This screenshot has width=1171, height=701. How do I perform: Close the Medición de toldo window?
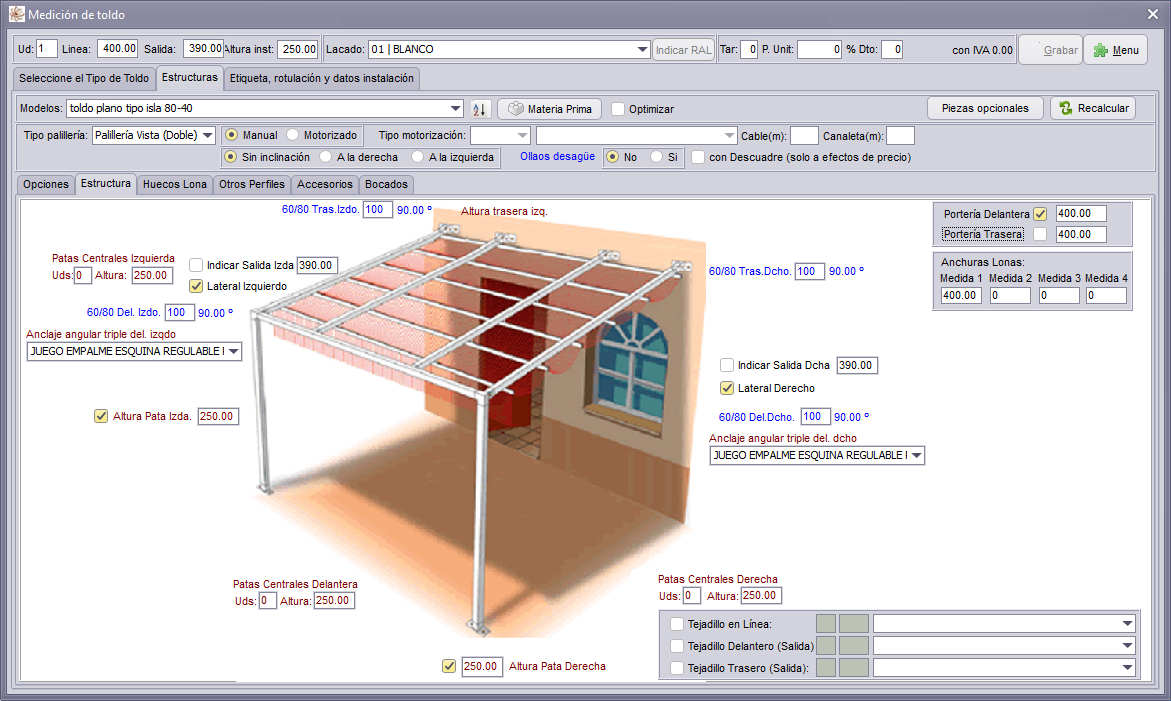point(1153,14)
